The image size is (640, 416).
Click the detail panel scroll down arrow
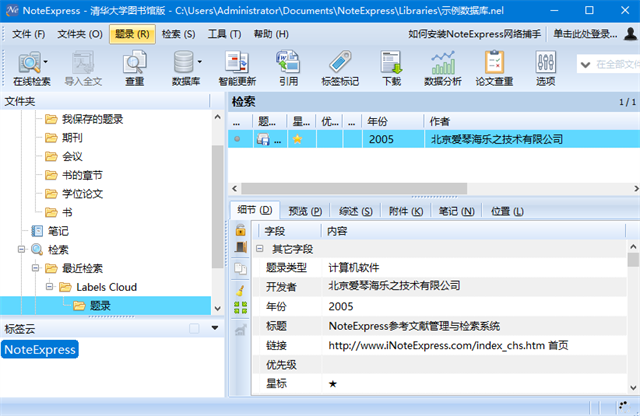(x=633, y=387)
